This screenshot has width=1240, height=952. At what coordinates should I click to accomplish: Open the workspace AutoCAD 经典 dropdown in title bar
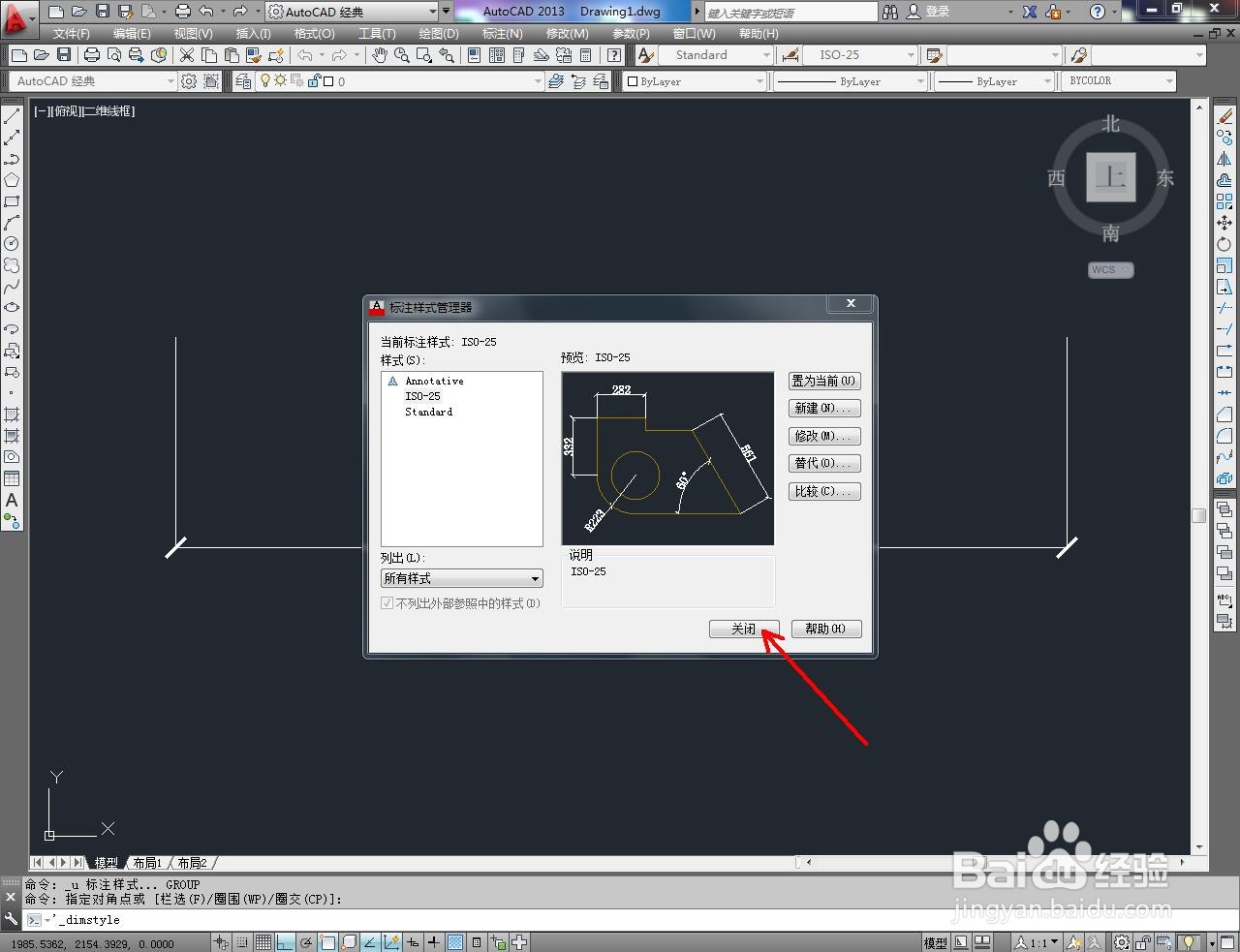(x=352, y=12)
